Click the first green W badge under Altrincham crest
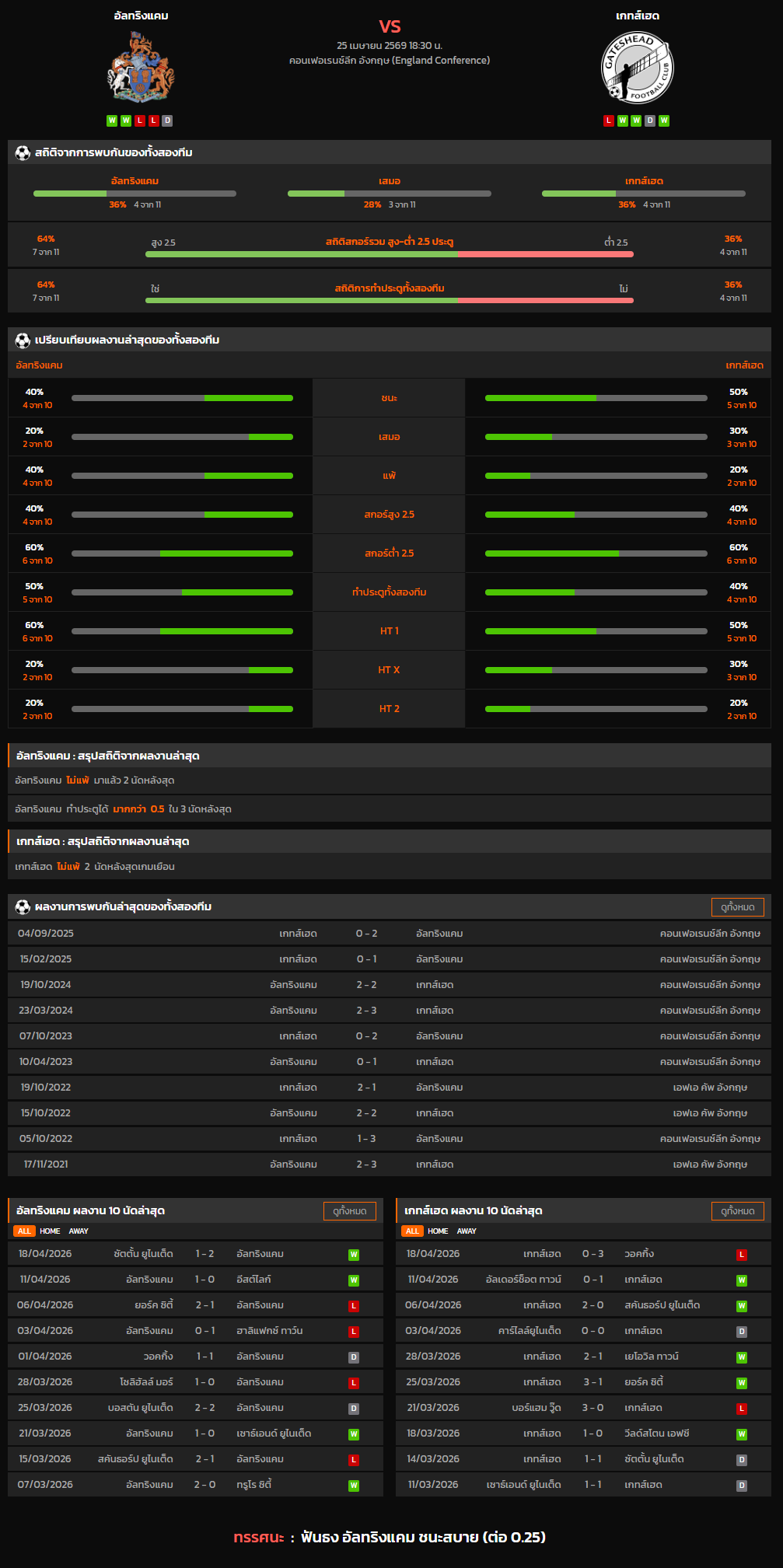 click(x=112, y=120)
